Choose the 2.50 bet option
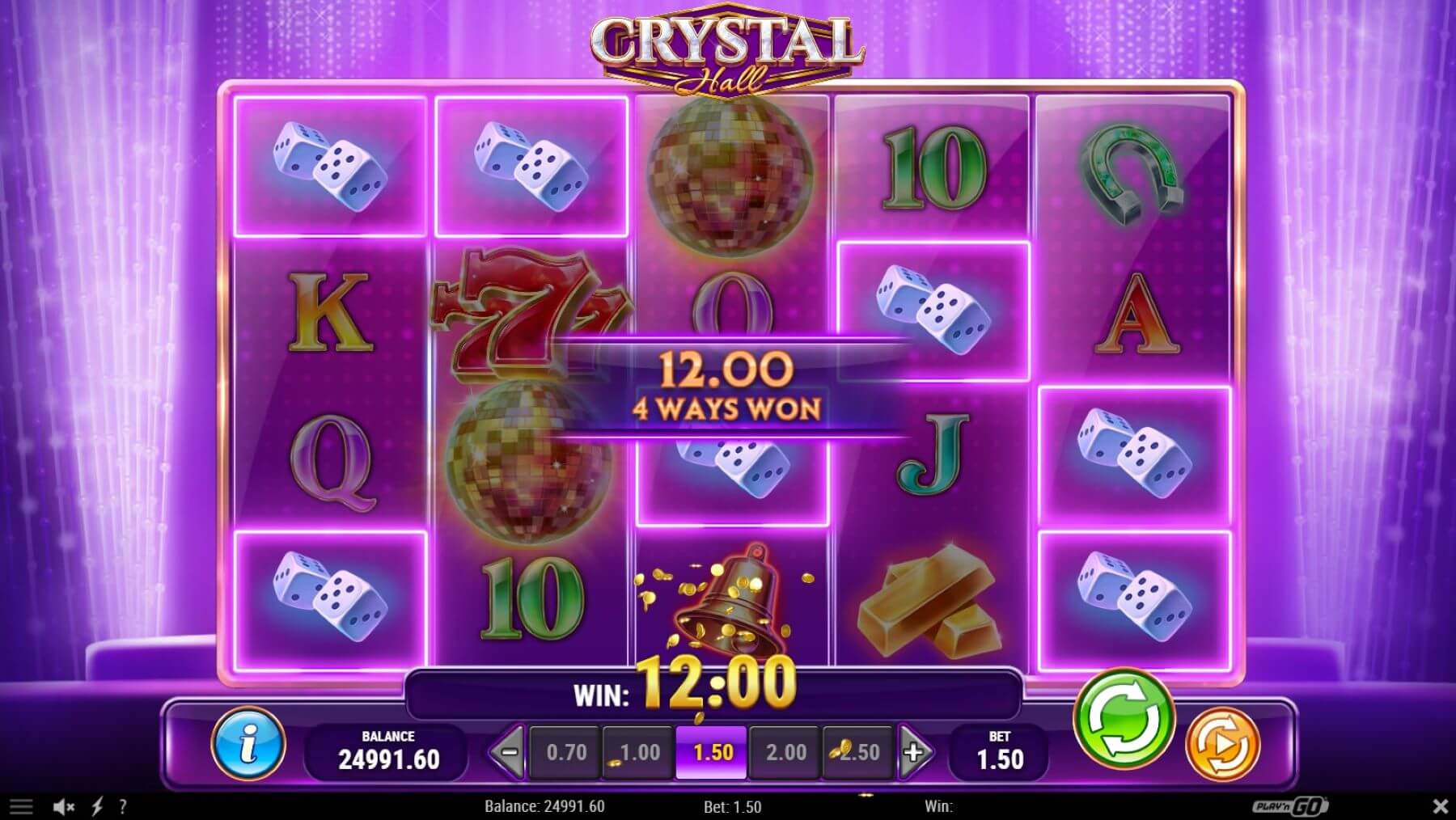The height and width of the screenshot is (820, 1456). (x=858, y=752)
